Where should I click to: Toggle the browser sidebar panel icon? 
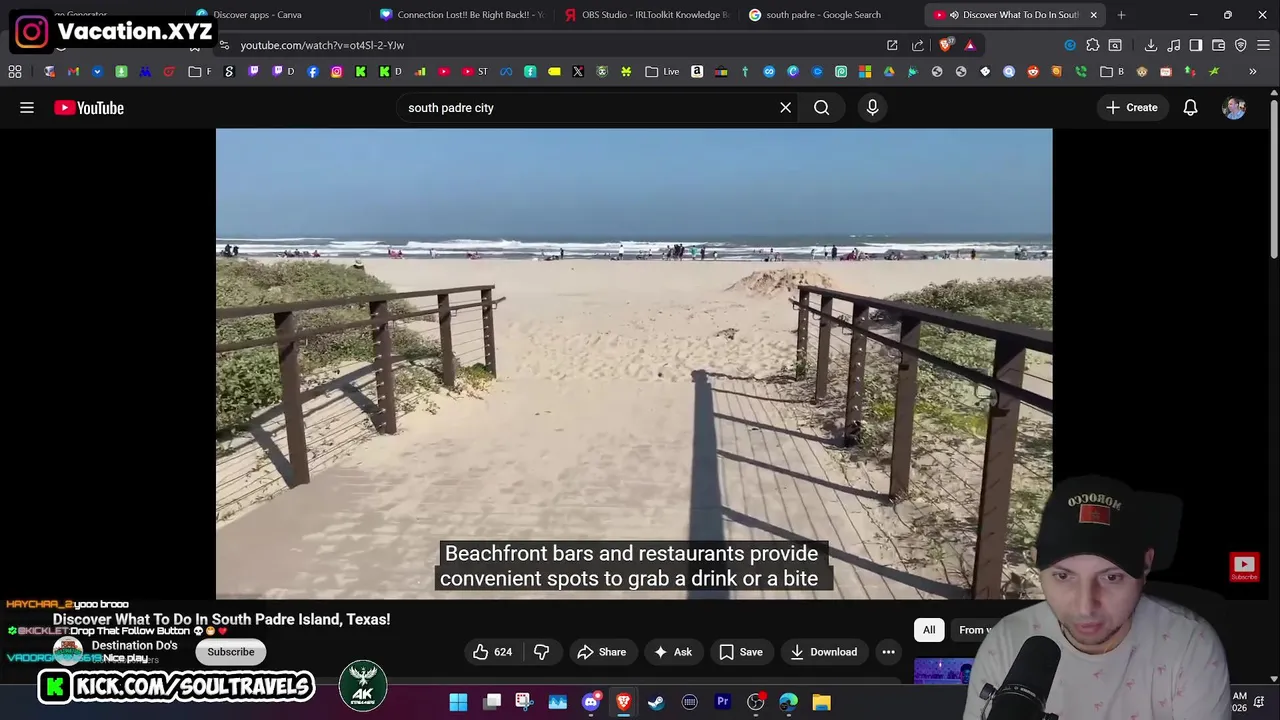1196,45
